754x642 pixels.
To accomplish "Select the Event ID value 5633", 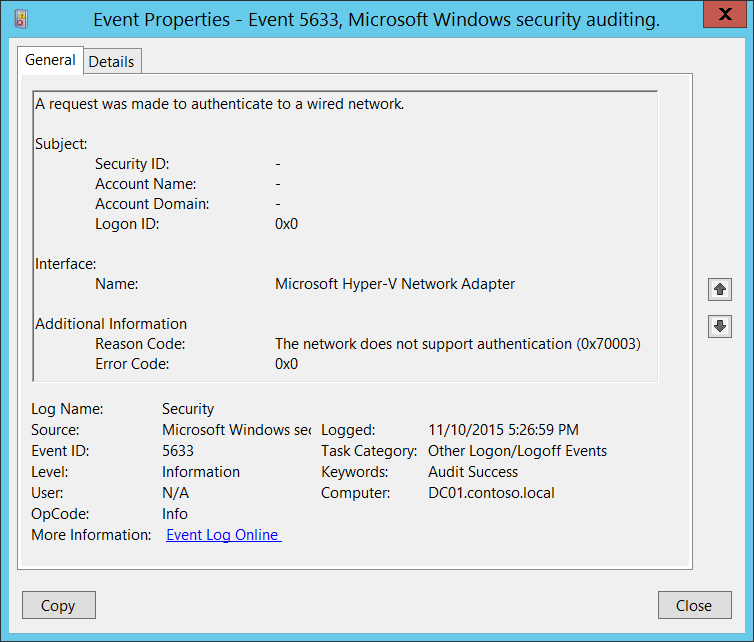I will (x=178, y=451).
